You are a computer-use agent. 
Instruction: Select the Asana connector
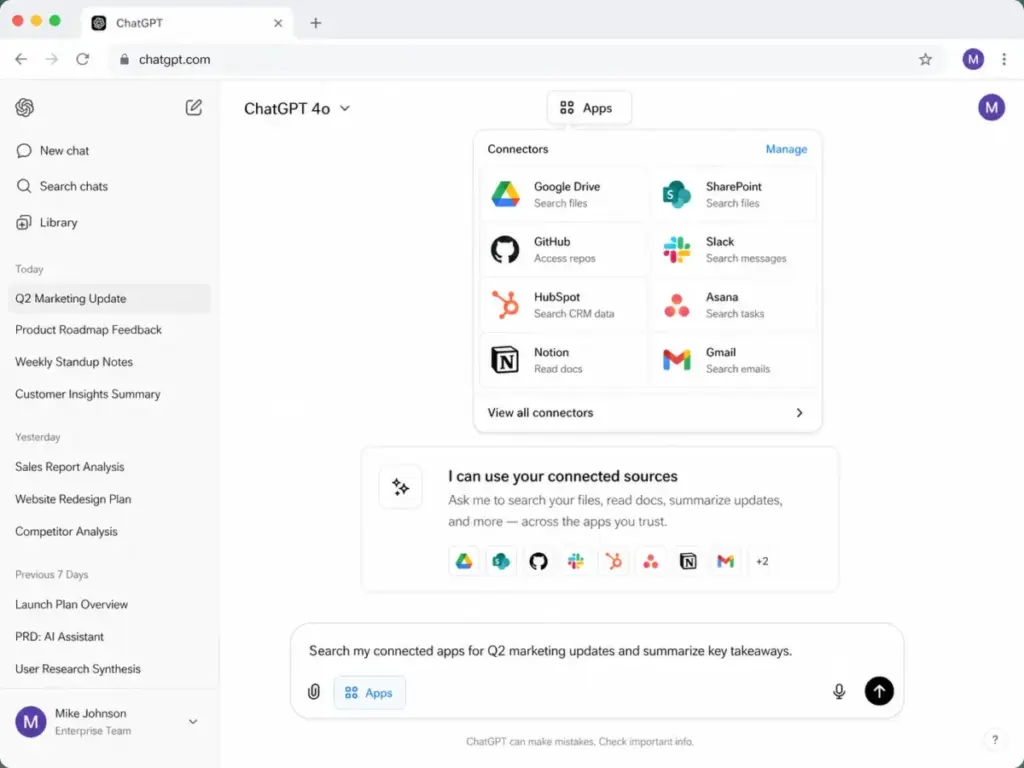[x=733, y=305]
